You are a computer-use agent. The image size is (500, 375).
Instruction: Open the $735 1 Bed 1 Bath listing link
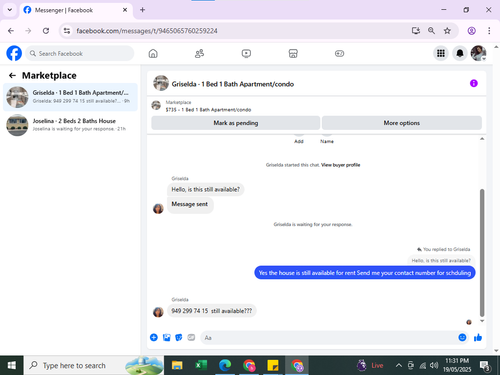pos(208,110)
